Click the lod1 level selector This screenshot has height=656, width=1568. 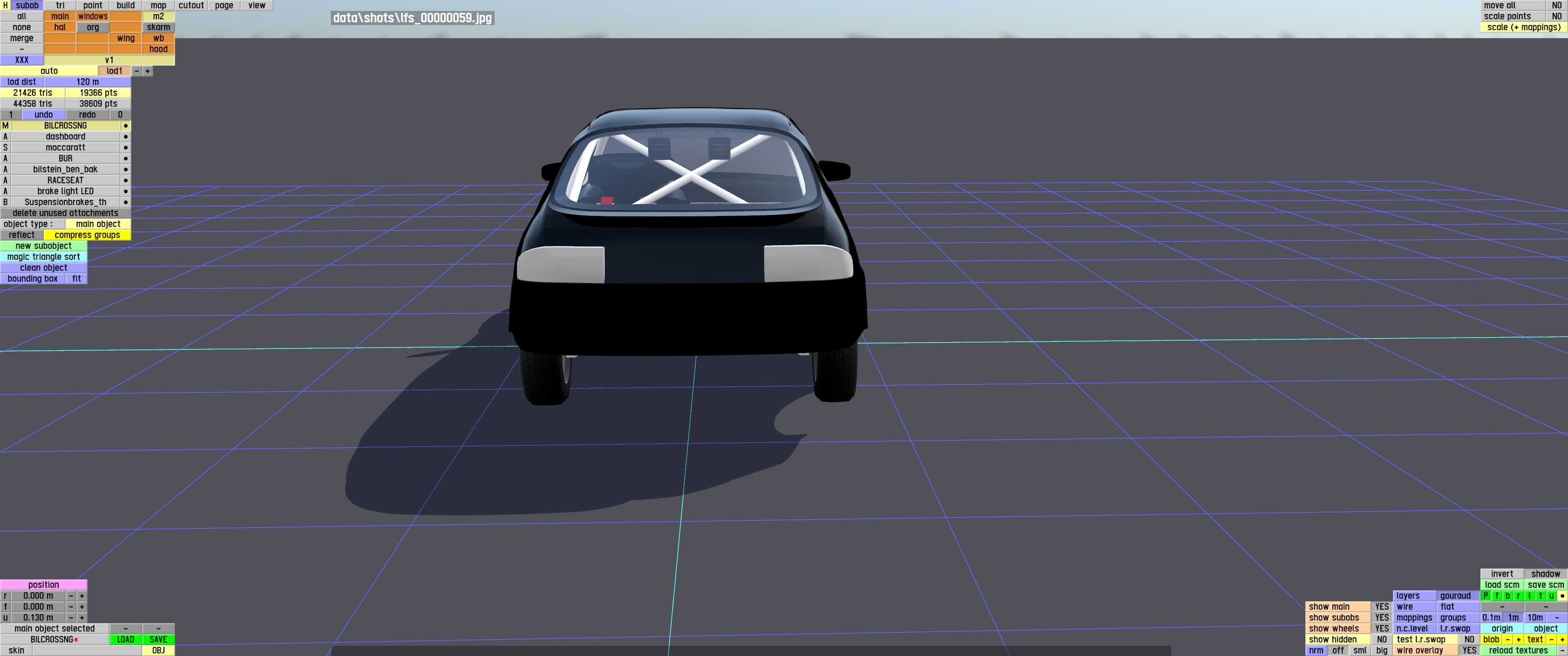114,71
